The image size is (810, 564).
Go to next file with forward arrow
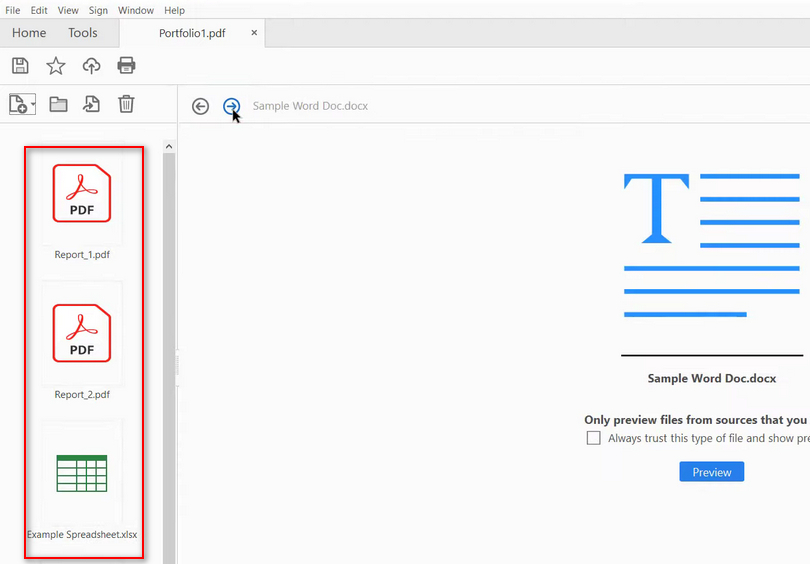tap(231, 106)
